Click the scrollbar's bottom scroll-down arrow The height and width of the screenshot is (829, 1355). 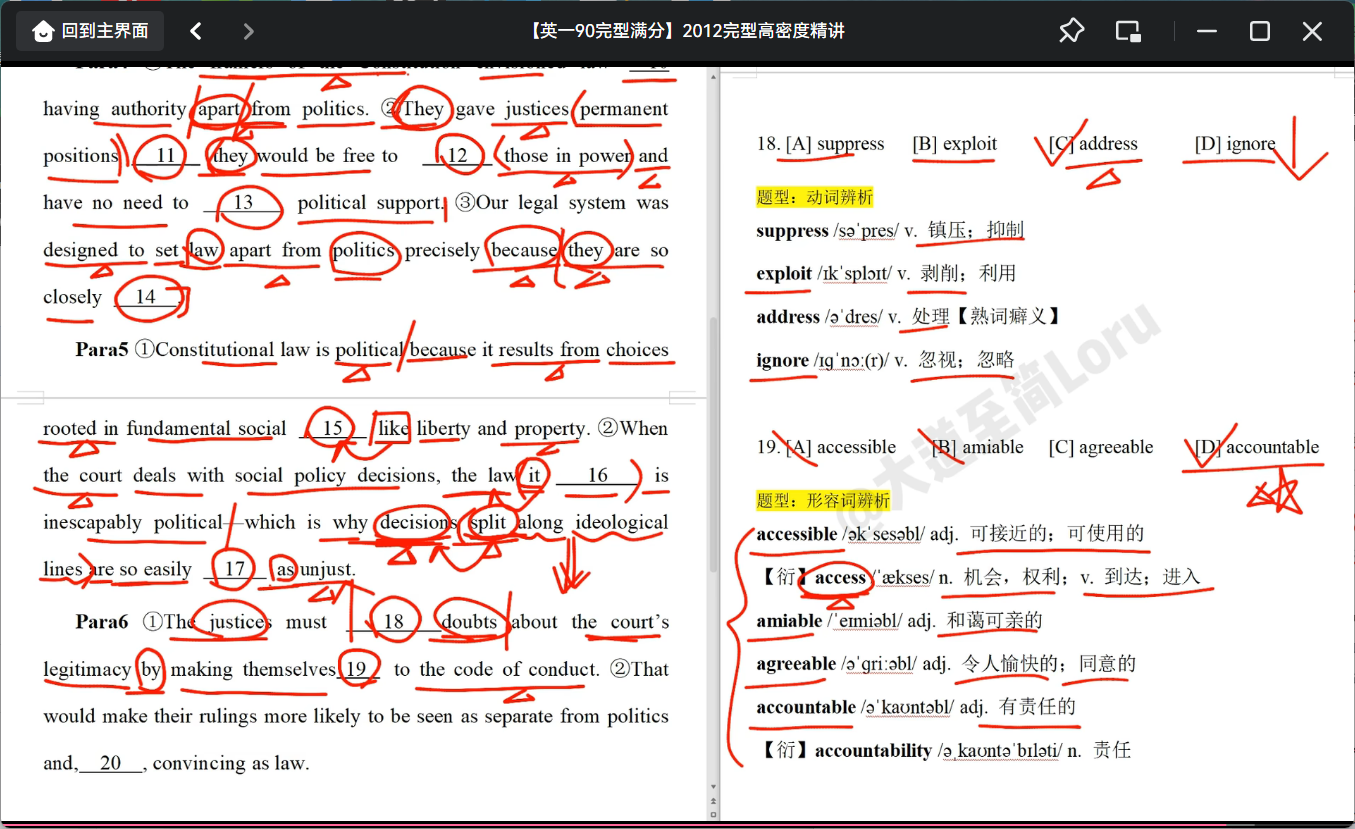[713, 786]
